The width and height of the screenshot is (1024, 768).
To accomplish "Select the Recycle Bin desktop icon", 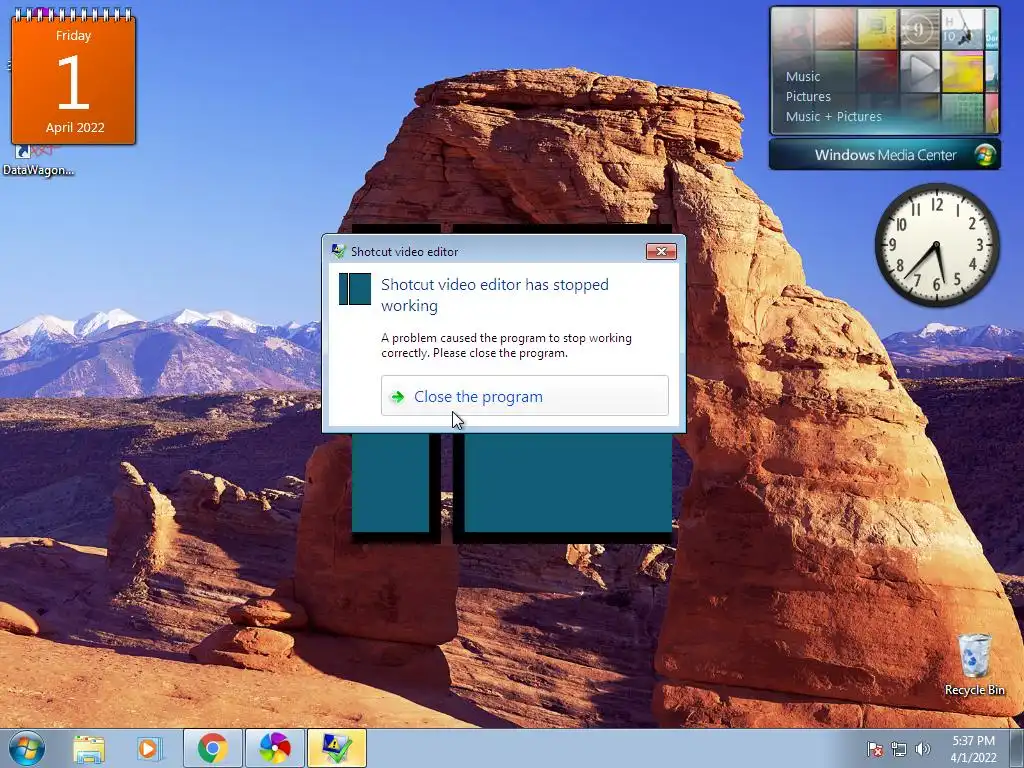I will [x=974, y=664].
